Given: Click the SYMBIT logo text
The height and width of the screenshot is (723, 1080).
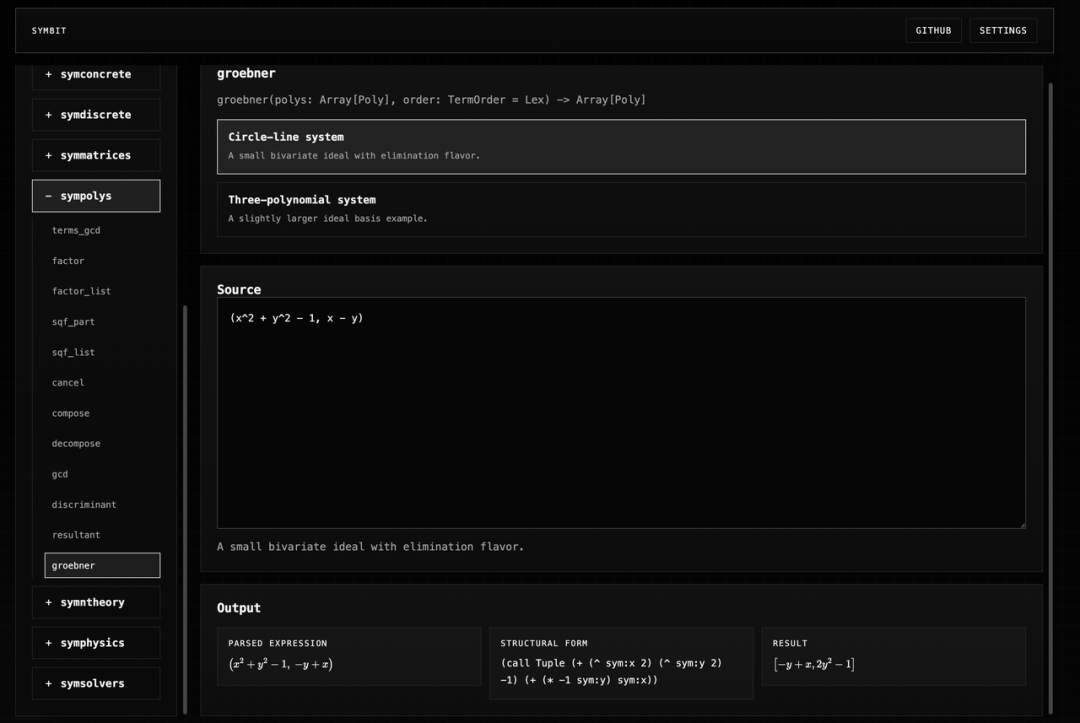Looking at the screenshot, I should [49, 30].
